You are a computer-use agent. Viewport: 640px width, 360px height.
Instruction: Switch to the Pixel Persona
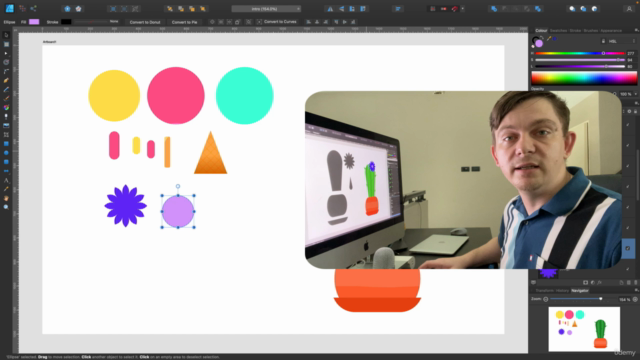tap(22, 9)
